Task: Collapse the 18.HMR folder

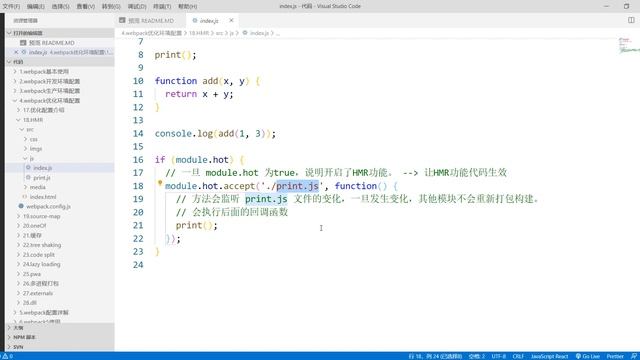Action: coord(60,120)
